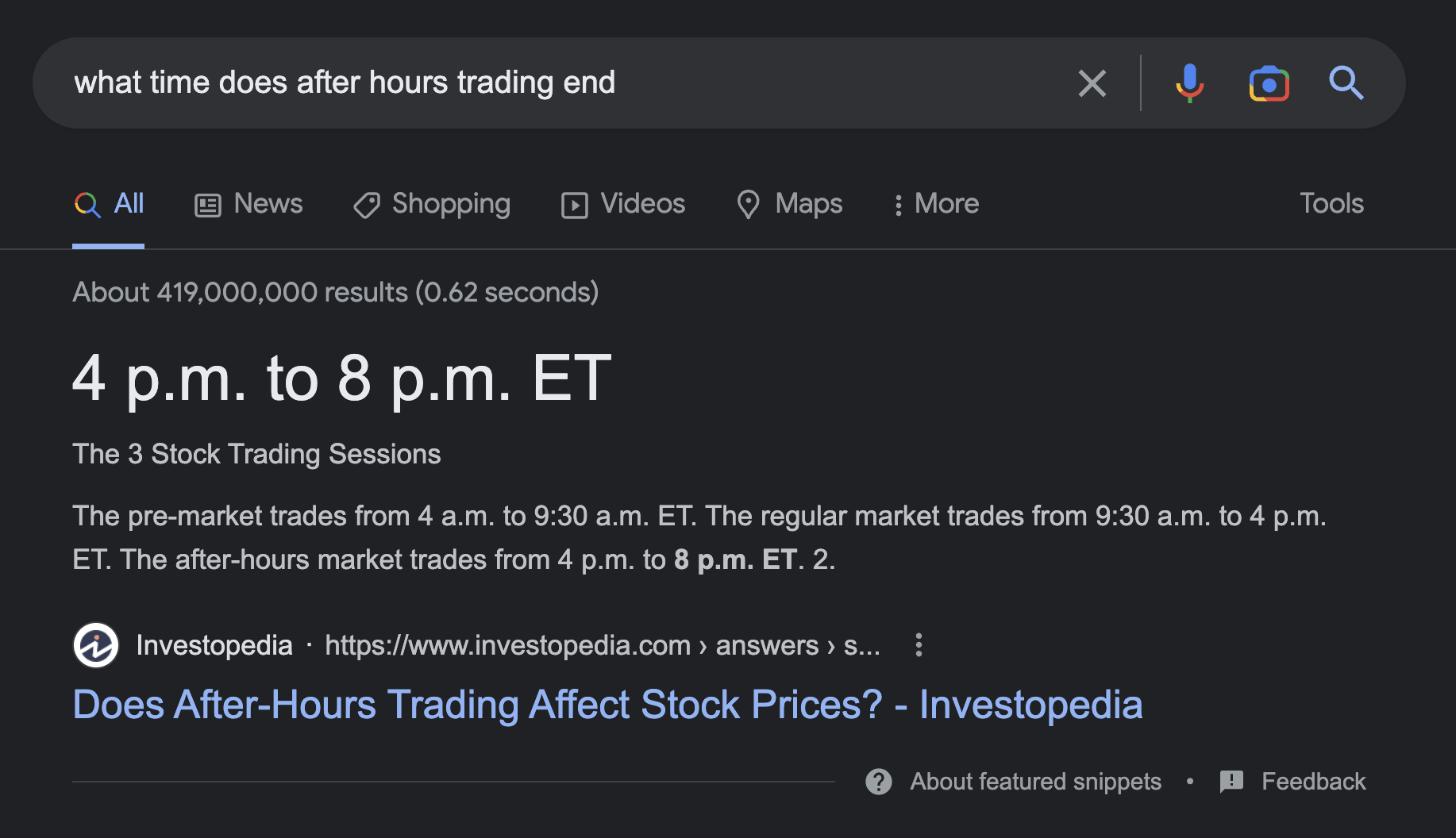
Task: Select the All results tab
Action: pyautogui.click(x=110, y=204)
